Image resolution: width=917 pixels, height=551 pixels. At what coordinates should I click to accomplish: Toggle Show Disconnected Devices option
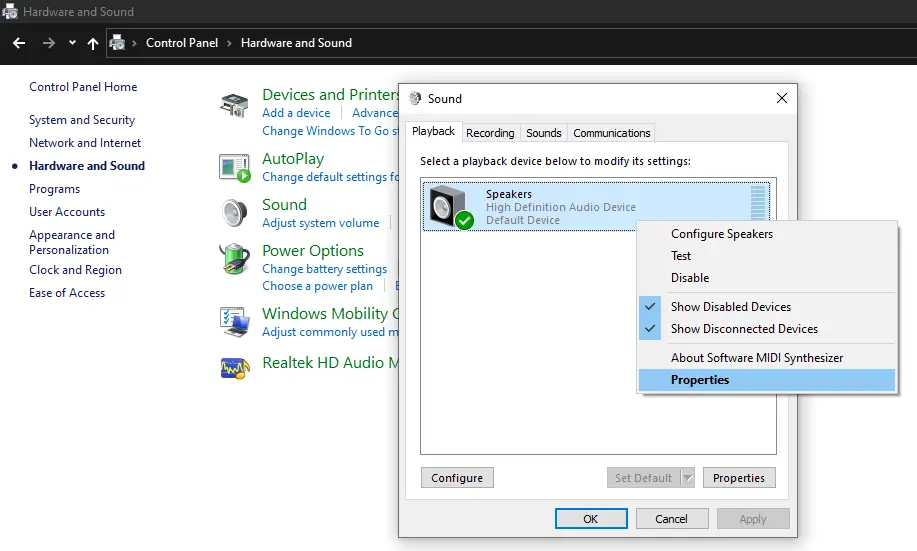click(x=767, y=329)
